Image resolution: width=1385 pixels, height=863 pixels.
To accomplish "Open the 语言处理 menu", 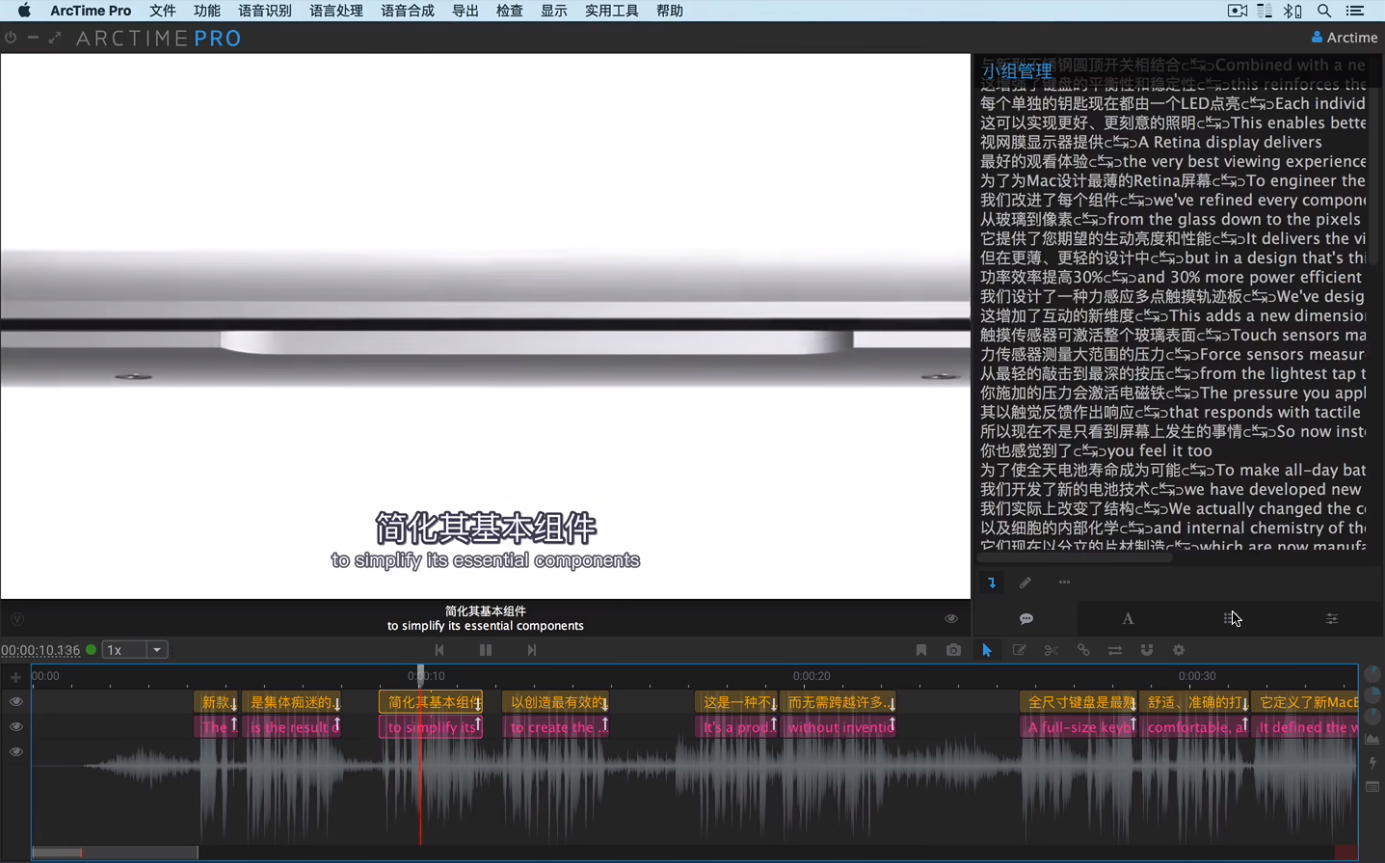I will coord(336,11).
